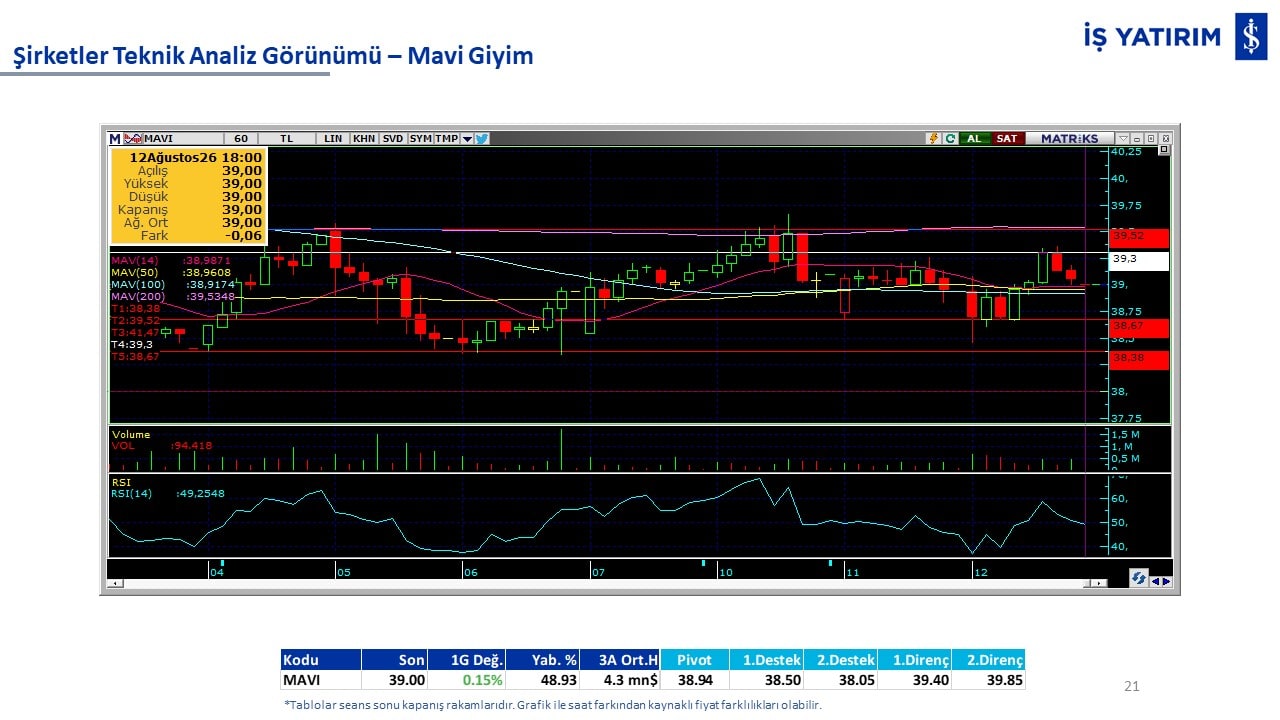Viewport: 1280px width, 720px height.
Task: Click the horizontal scrollbar right arrow
Action: [x=1101, y=583]
